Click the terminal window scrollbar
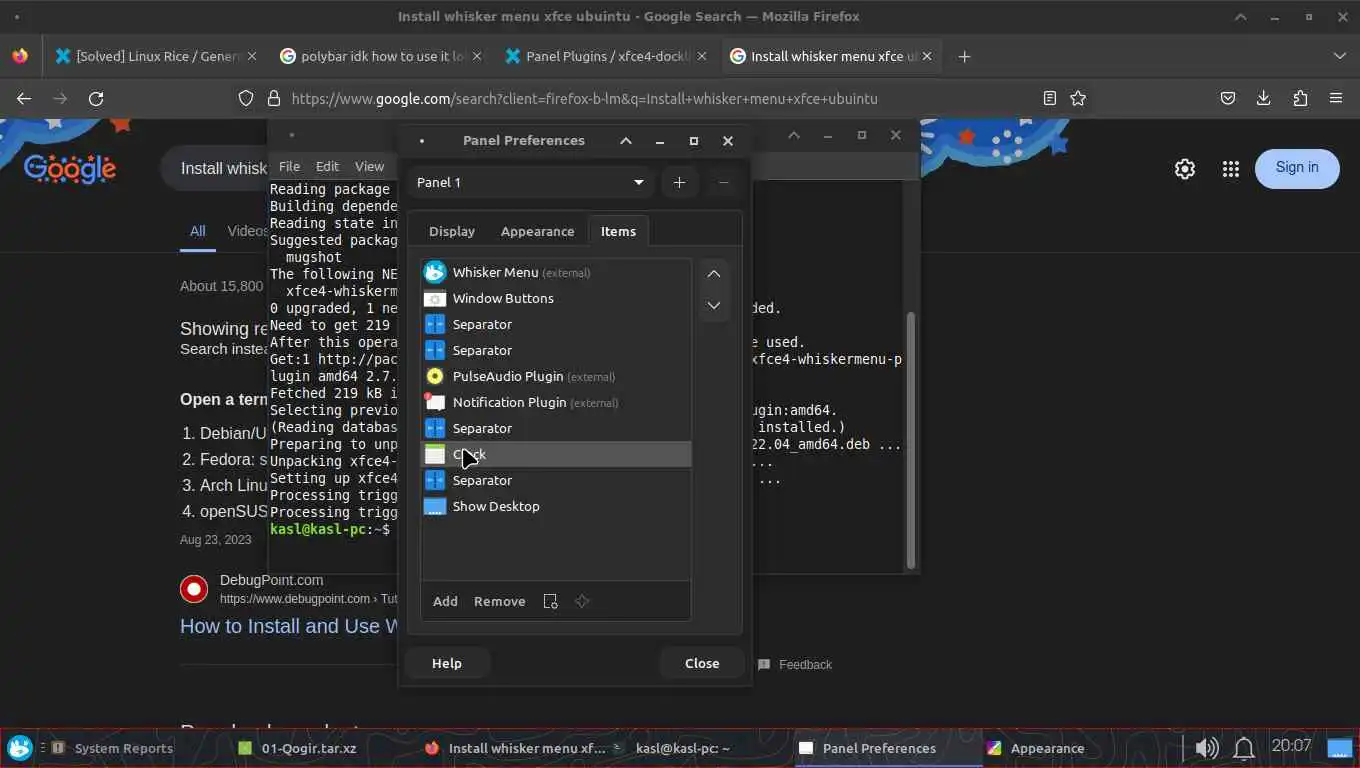The image size is (1360, 768). coord(910,440)
